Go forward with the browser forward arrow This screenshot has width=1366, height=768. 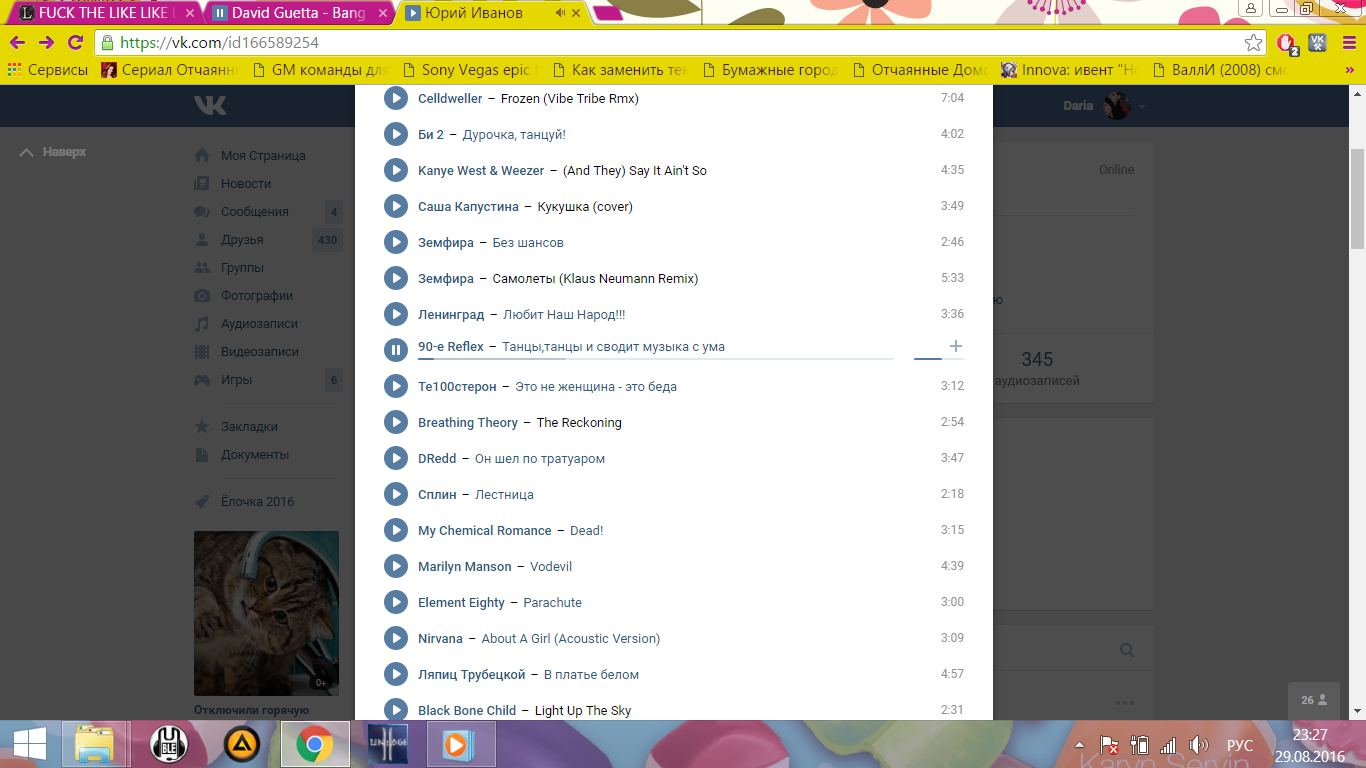(46, 42)
